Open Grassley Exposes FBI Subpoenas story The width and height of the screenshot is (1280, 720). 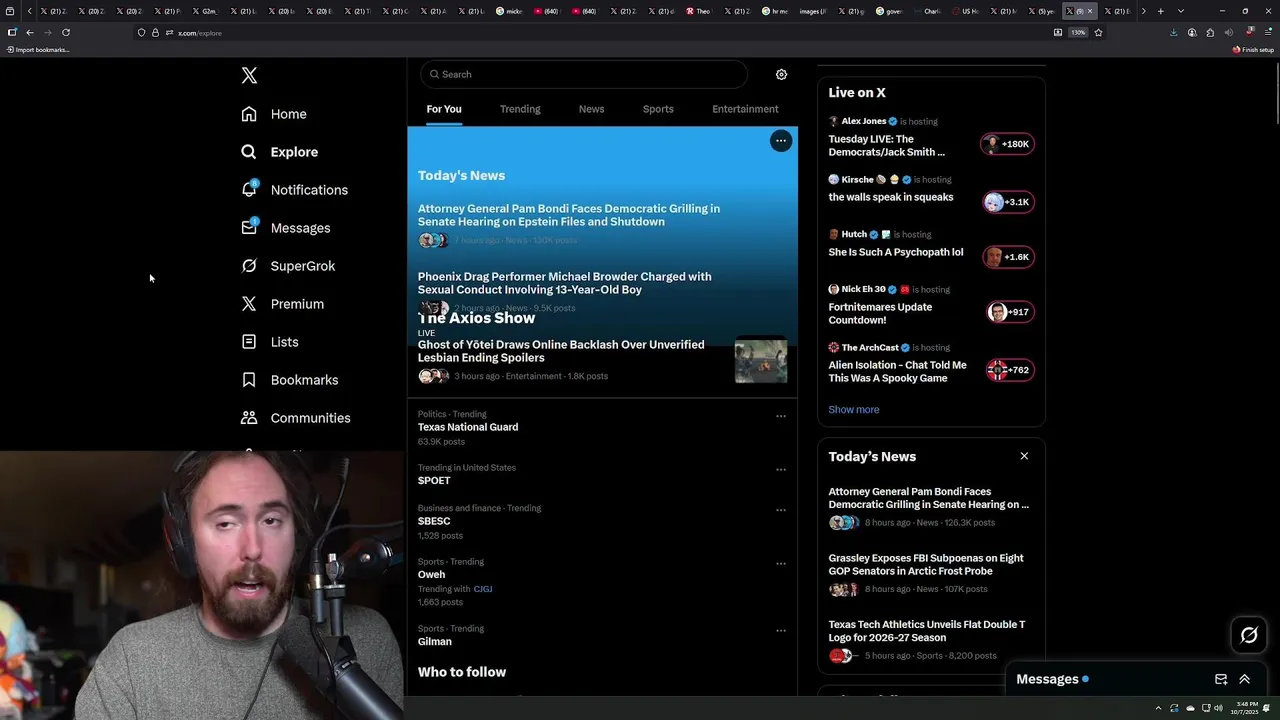coord(926,565)
